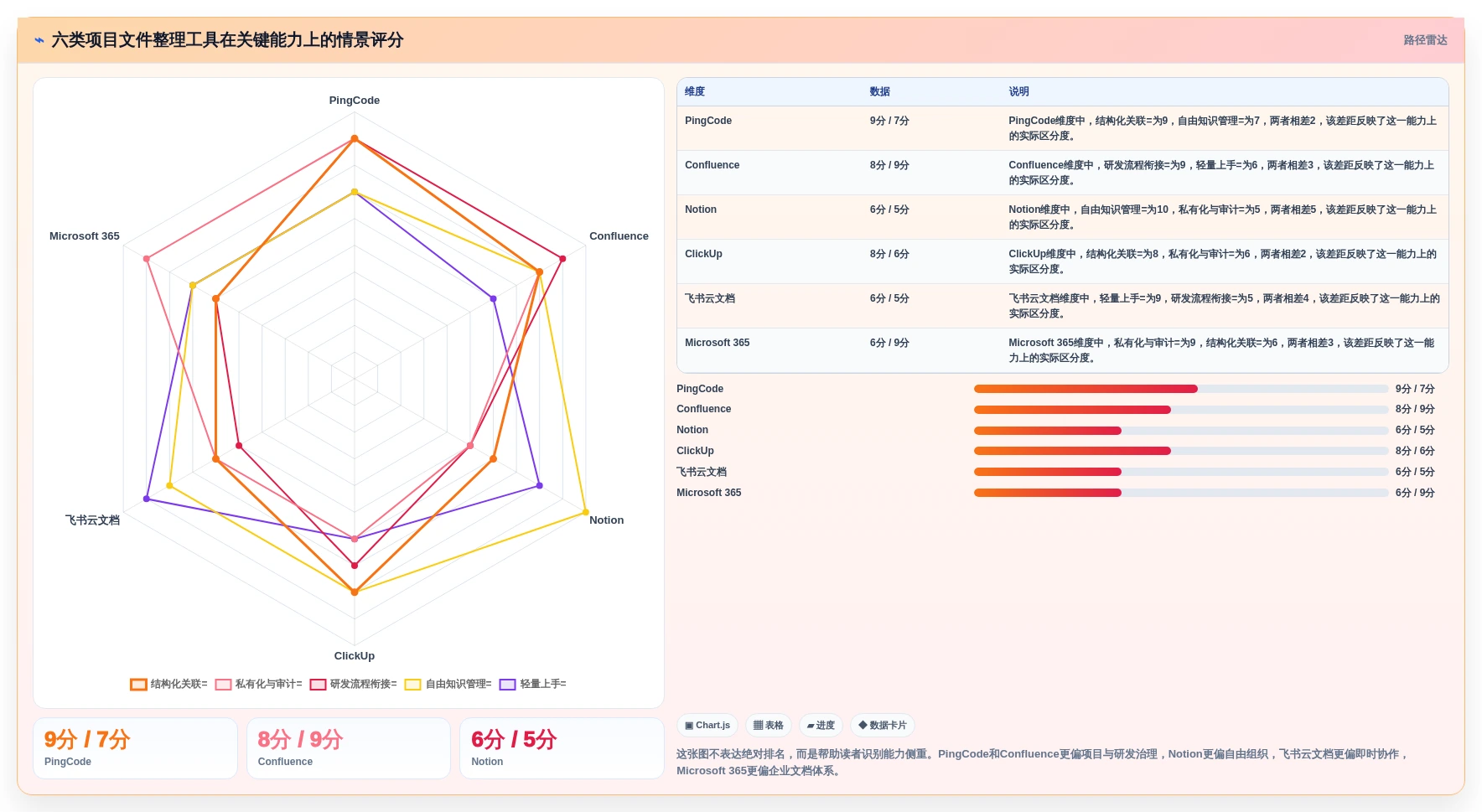Click the blue lightning icon beside the title

(39, 40)
